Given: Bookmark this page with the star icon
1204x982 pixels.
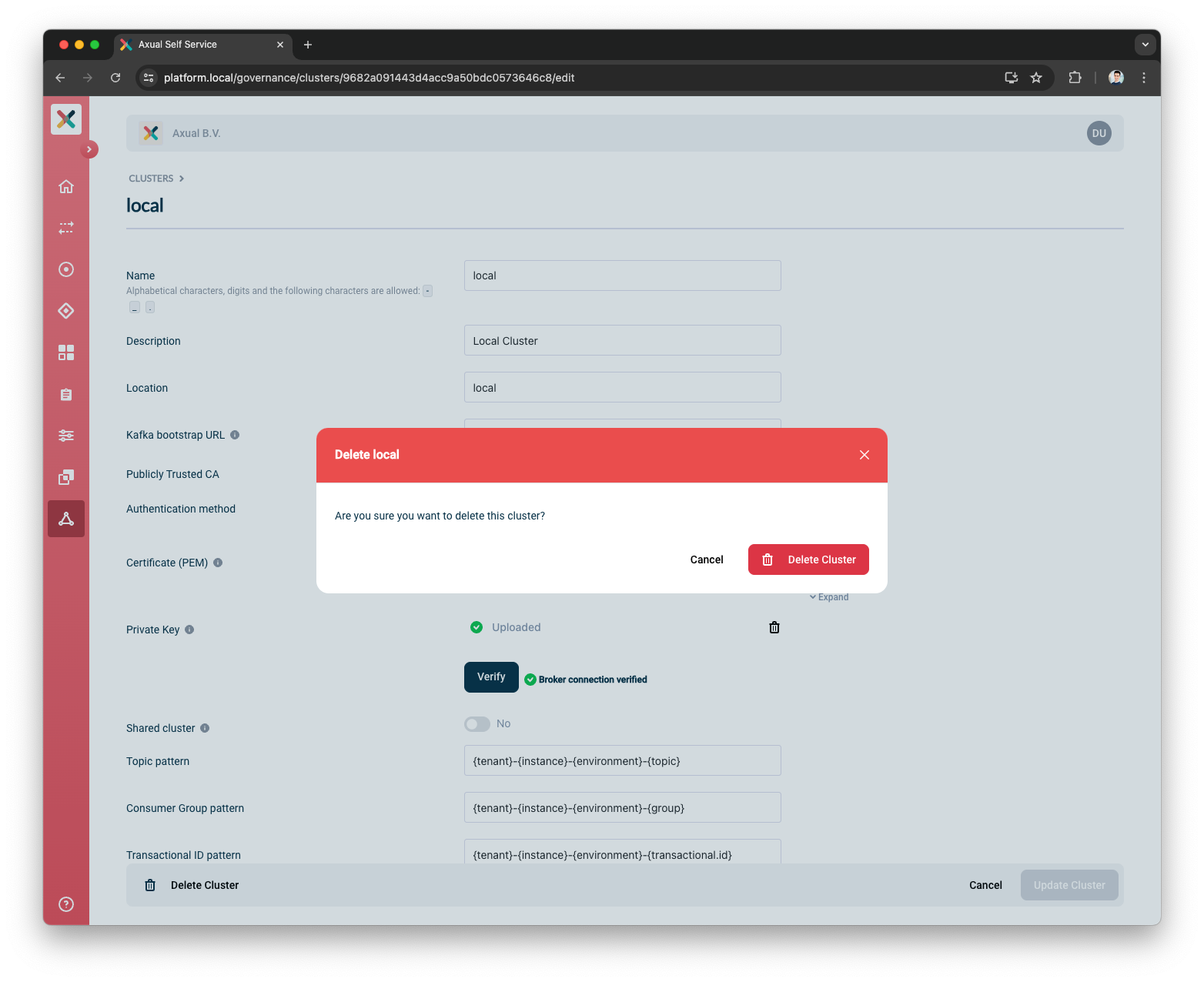Looking at the screenshot, I should point(1036,78).
